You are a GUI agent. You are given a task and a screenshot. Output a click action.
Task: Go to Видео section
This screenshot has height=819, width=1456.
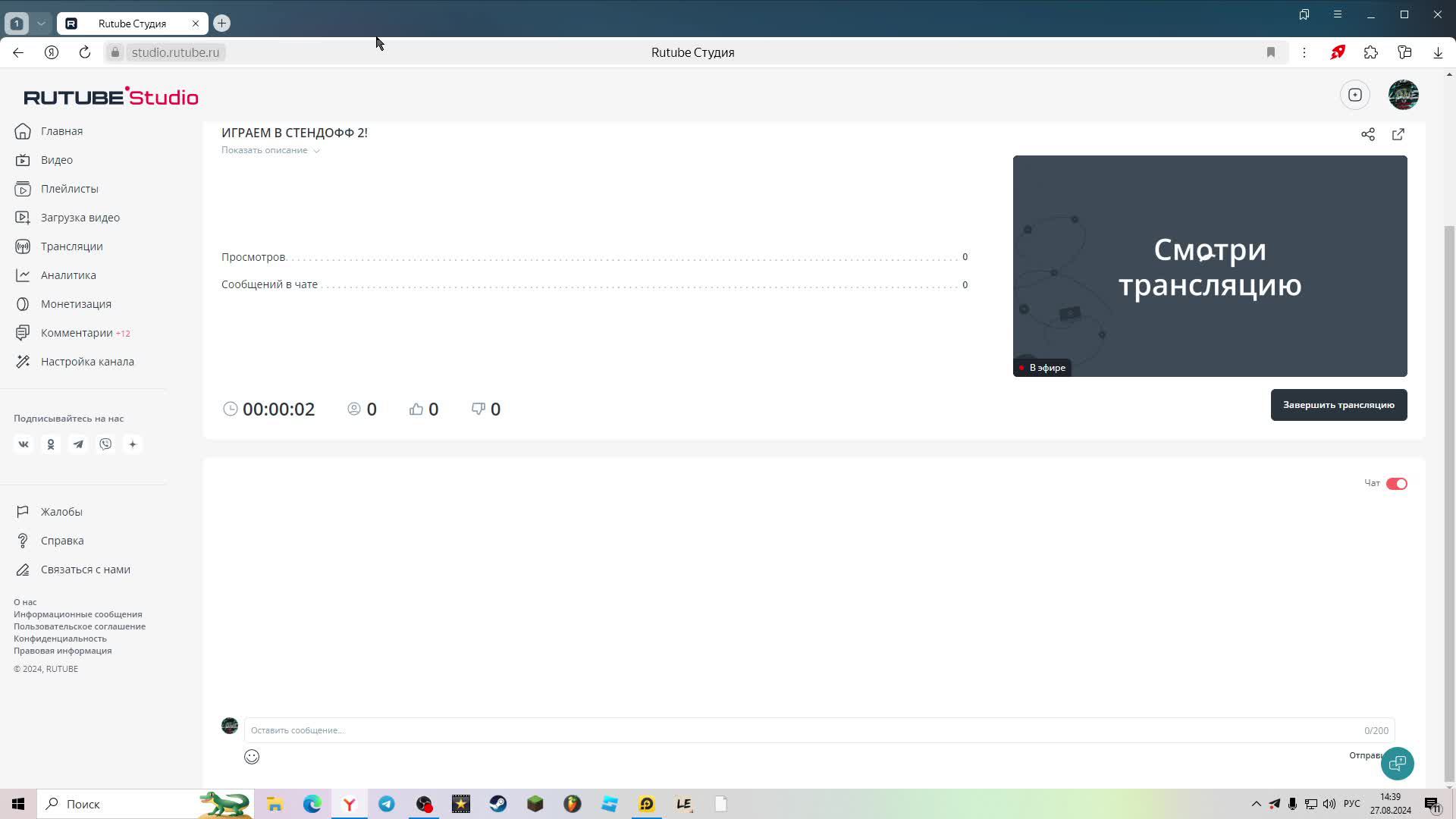(x=44, y=160)
